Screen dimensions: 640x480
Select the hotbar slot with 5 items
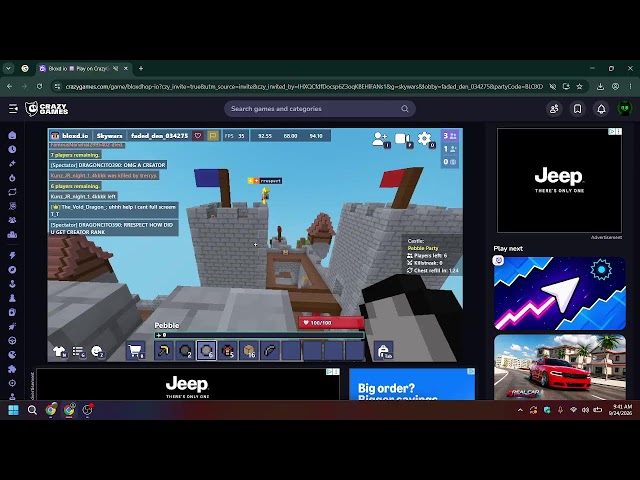point(228,351)
